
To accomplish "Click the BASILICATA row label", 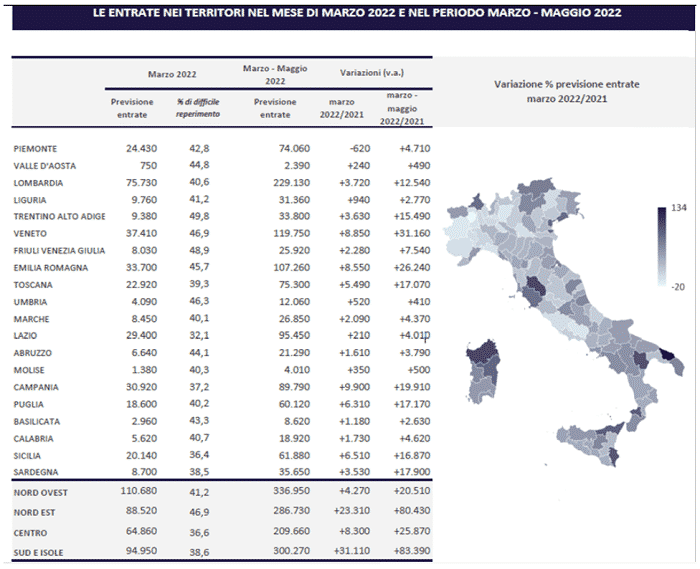I will 37,422.
